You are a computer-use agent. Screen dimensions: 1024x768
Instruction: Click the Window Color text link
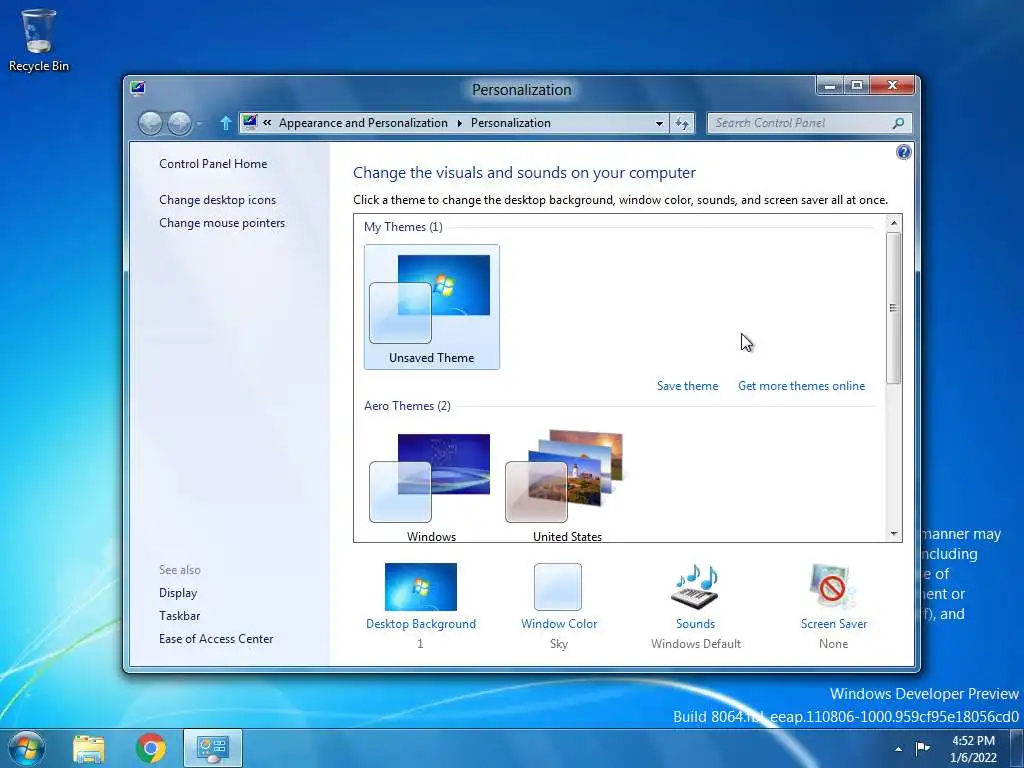tap(559, 624)
